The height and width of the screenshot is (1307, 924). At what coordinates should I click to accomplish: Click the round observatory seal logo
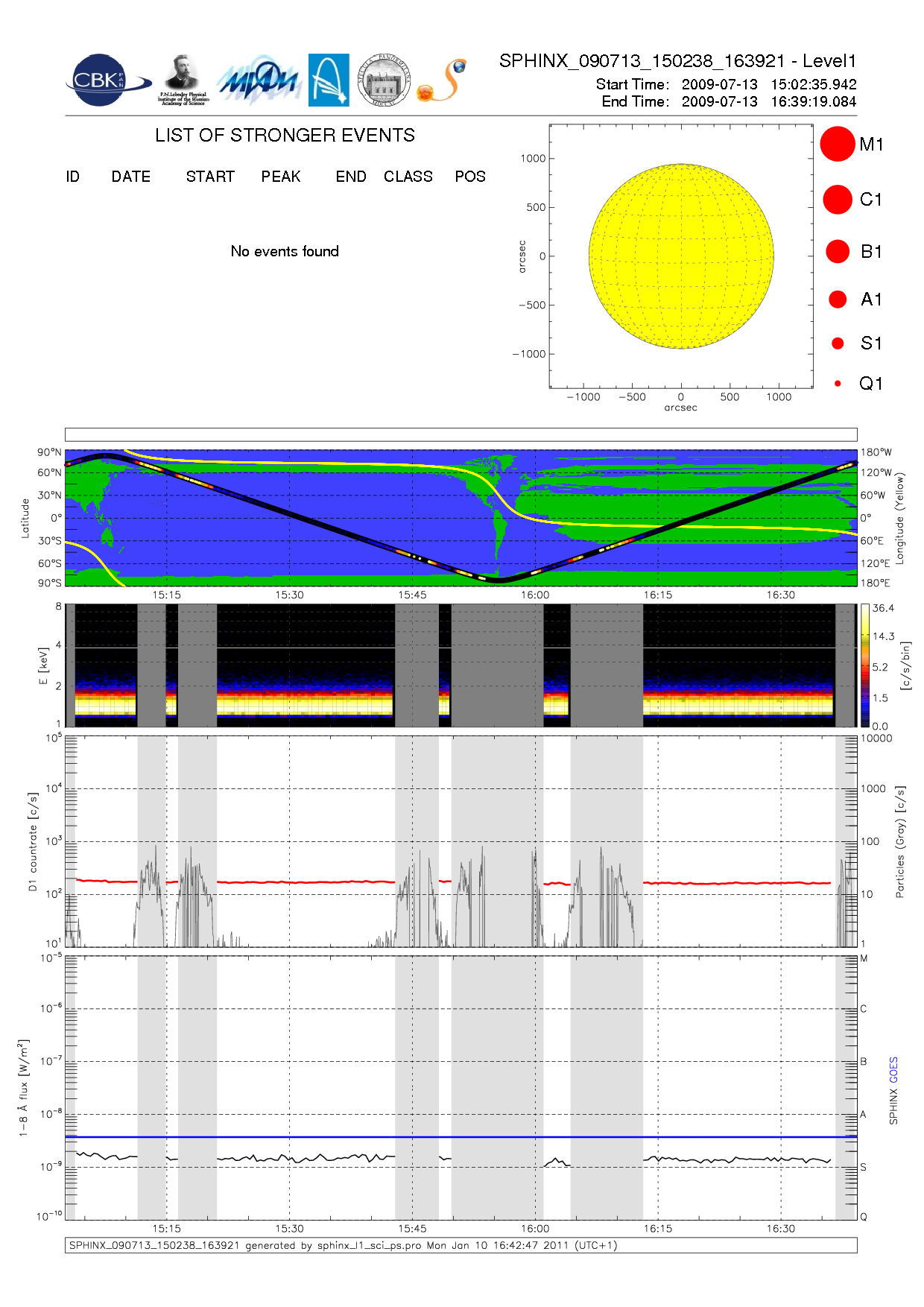click(x=384, y=80)
